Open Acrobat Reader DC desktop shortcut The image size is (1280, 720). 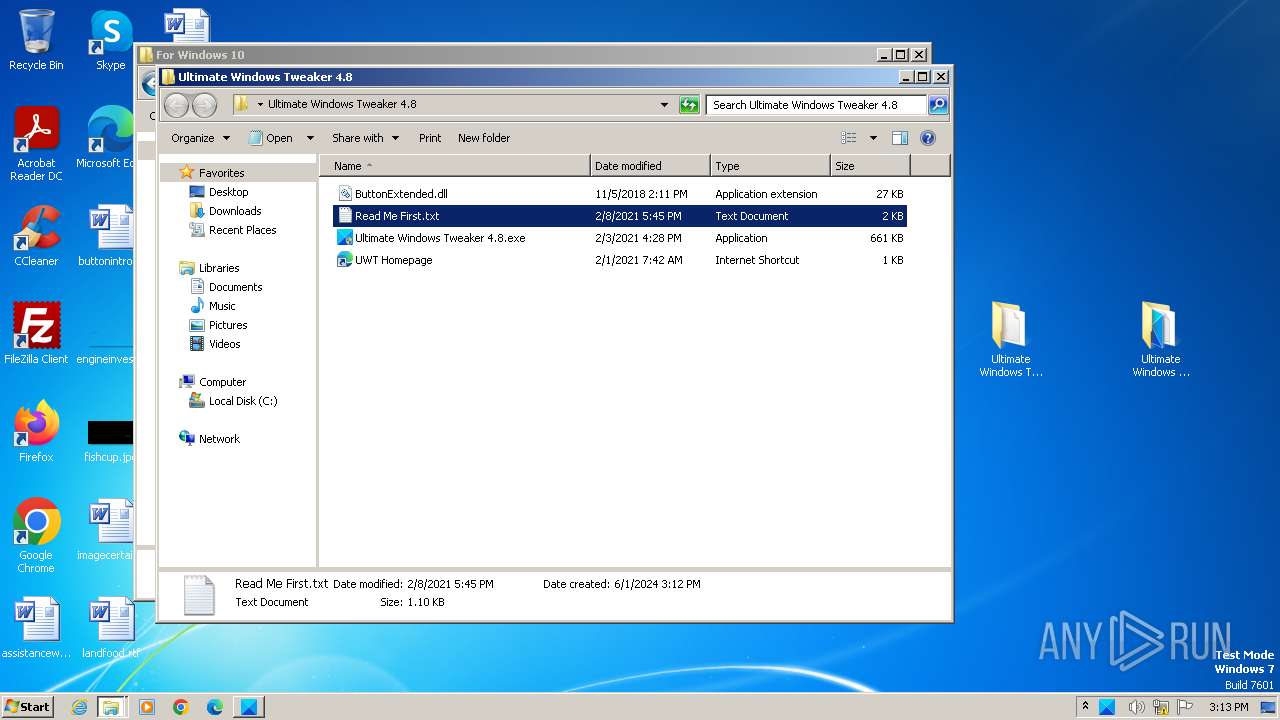[x=36, y=144]
